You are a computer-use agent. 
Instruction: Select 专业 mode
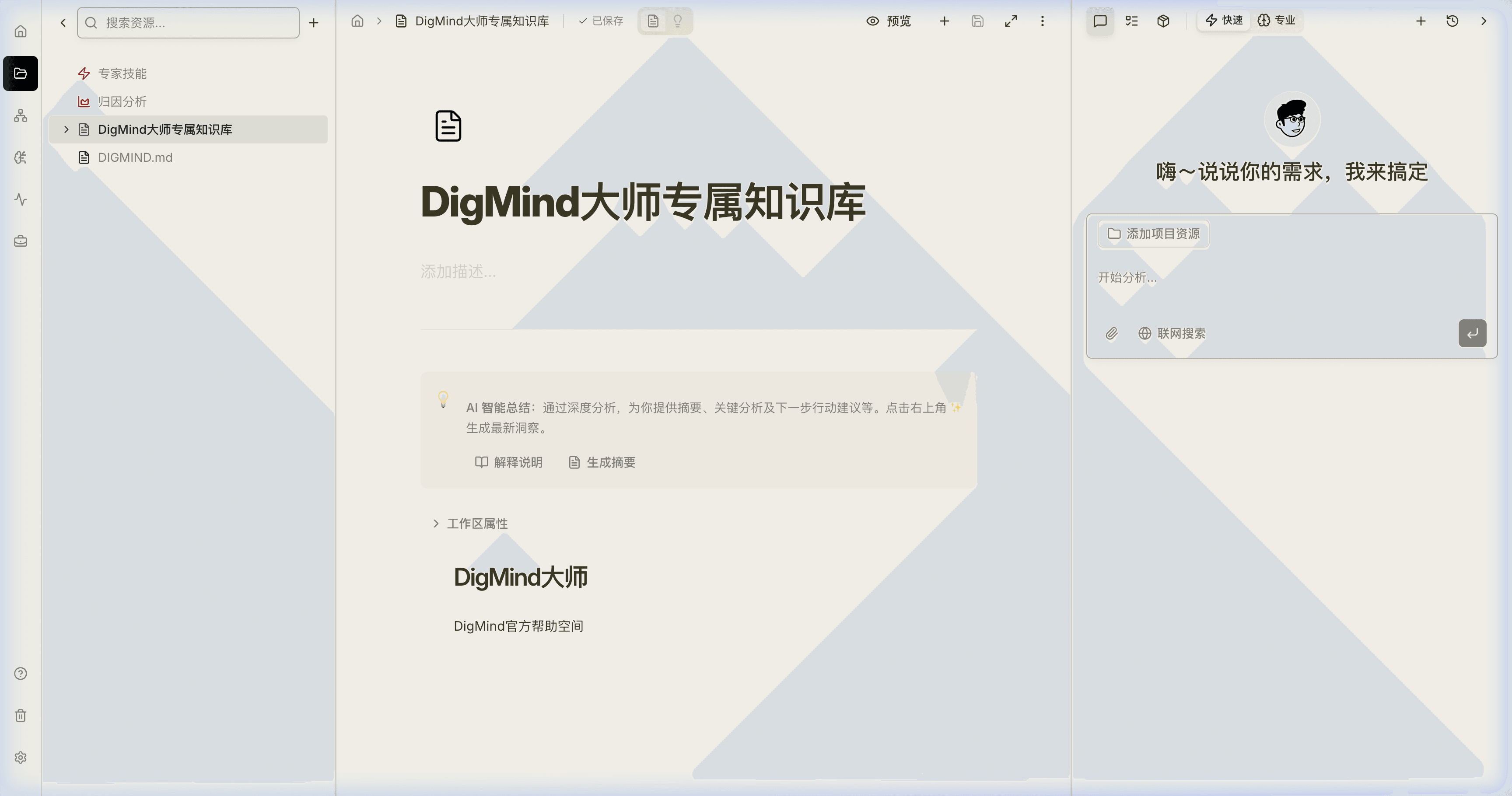[x=1277, y=21]
